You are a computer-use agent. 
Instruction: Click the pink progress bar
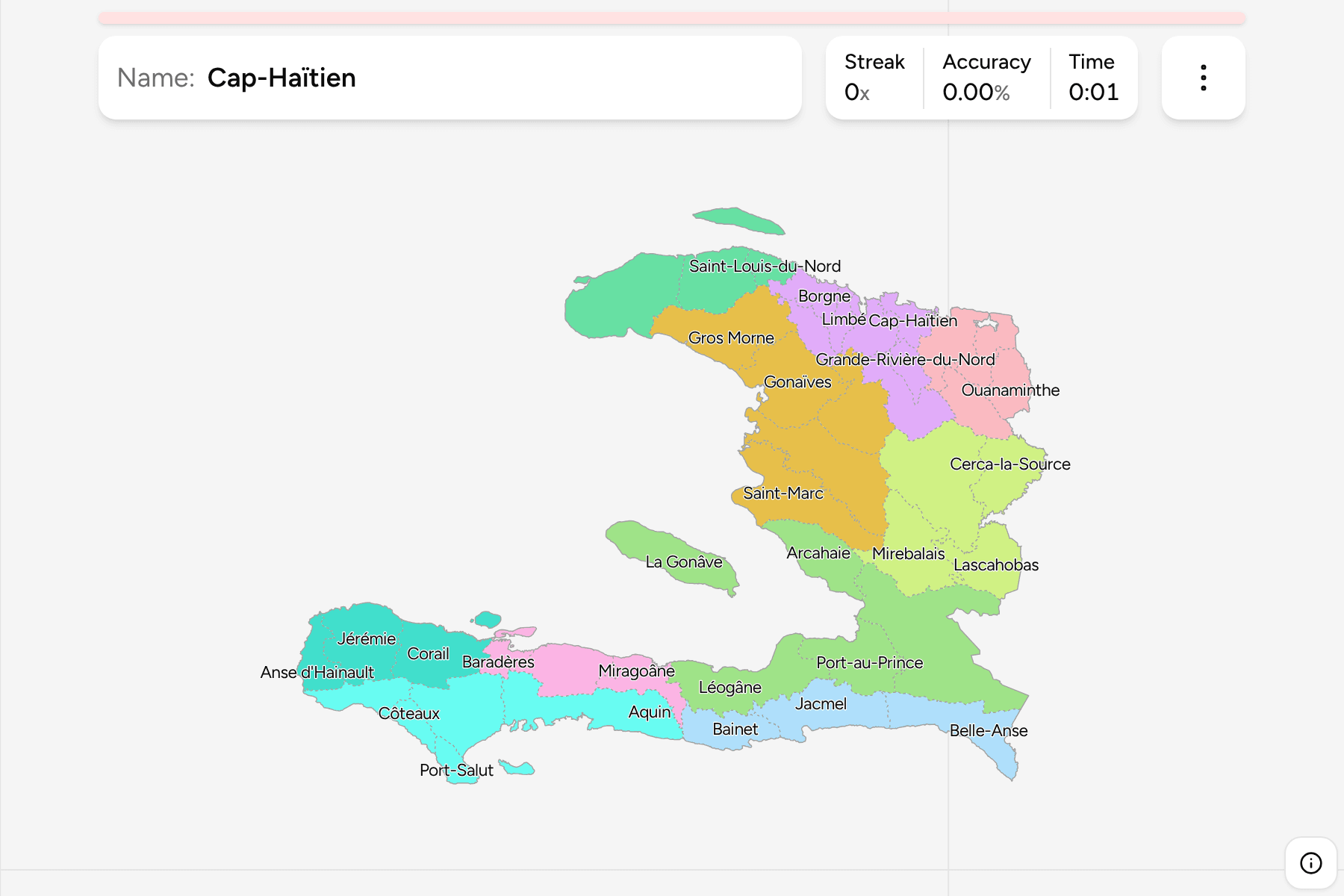click(x=672, y=18)
